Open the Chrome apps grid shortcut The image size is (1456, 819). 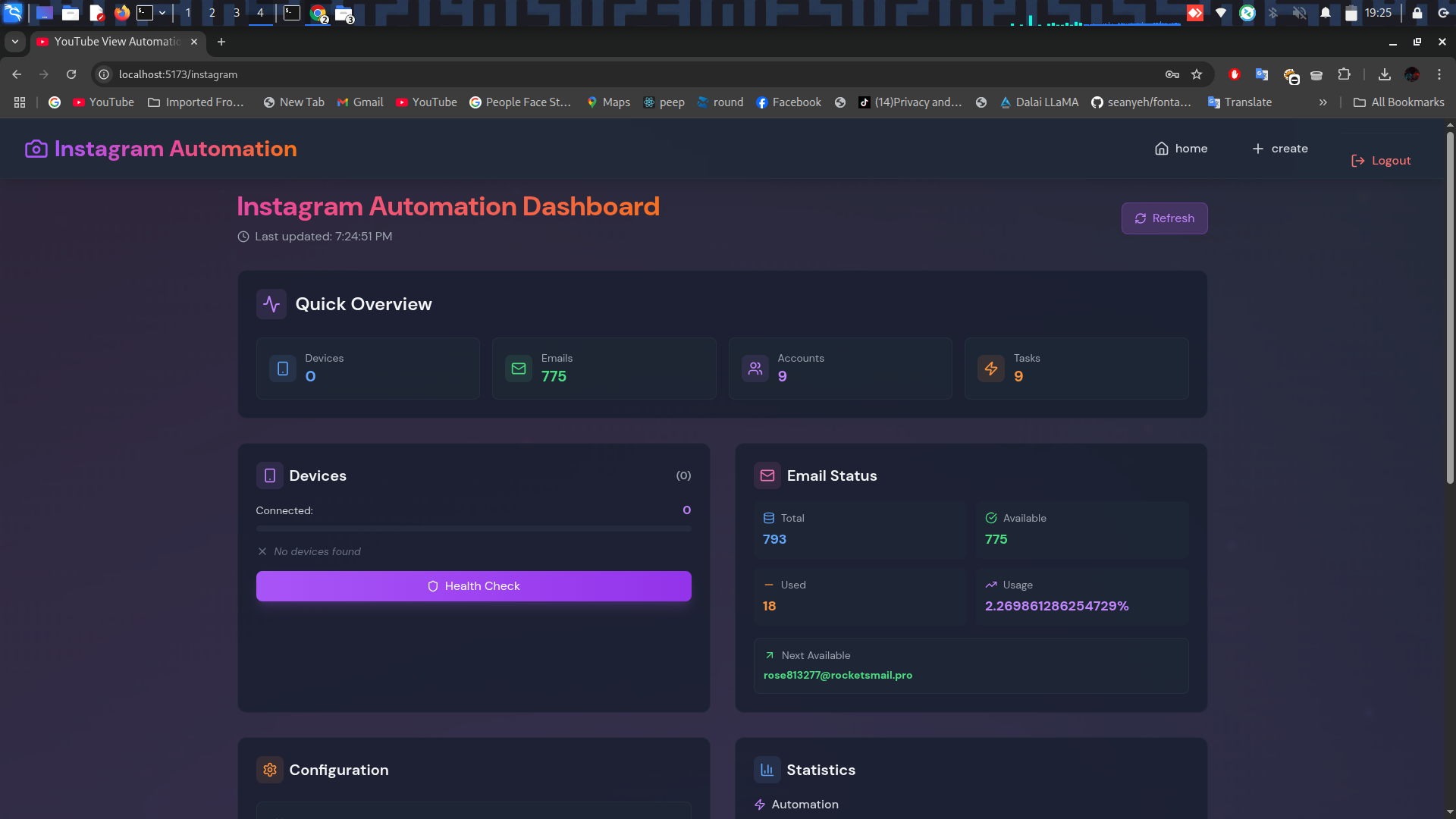20,102
